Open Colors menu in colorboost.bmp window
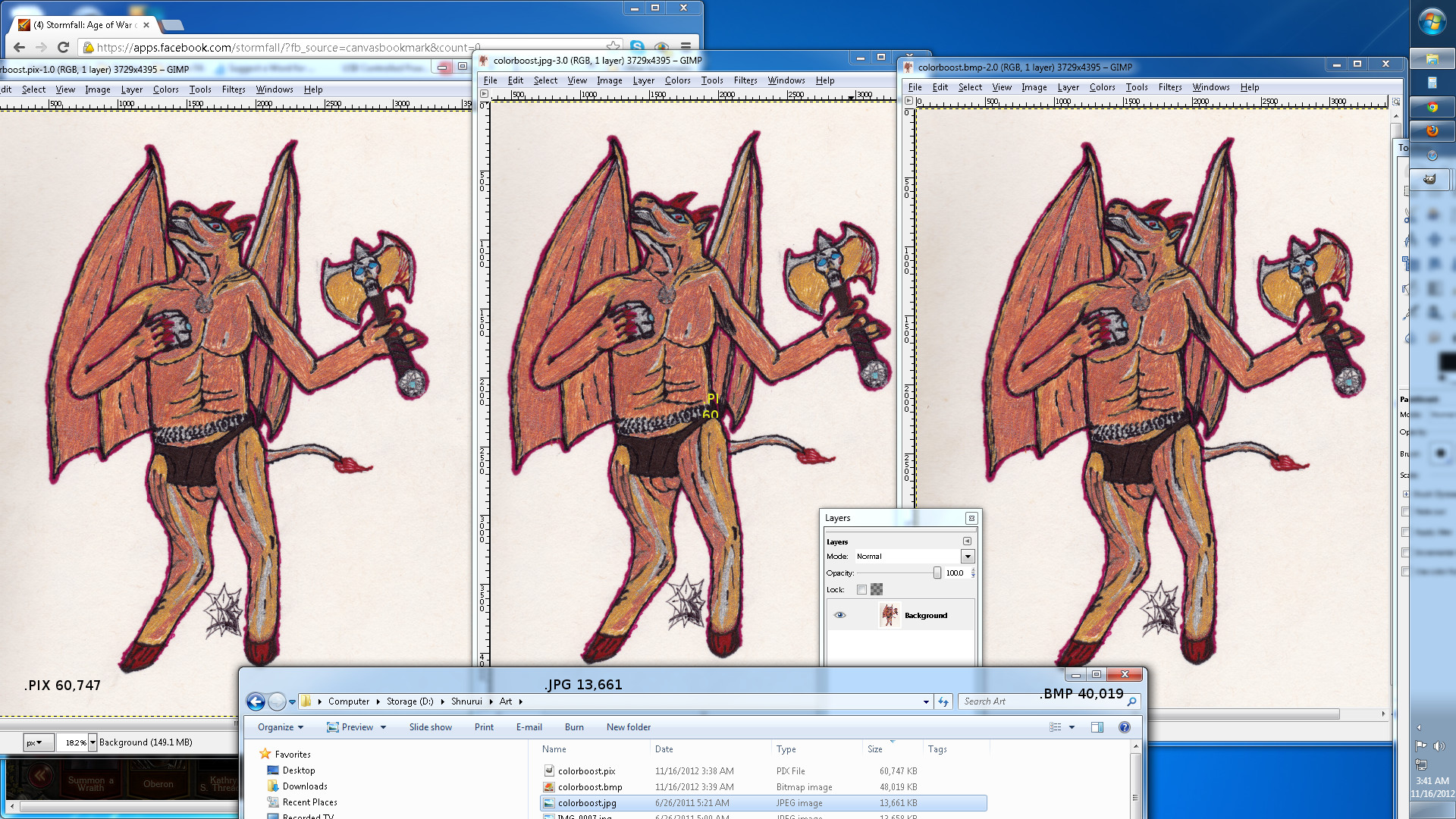Screen dimensions: 1456x819 point(1102,87)
